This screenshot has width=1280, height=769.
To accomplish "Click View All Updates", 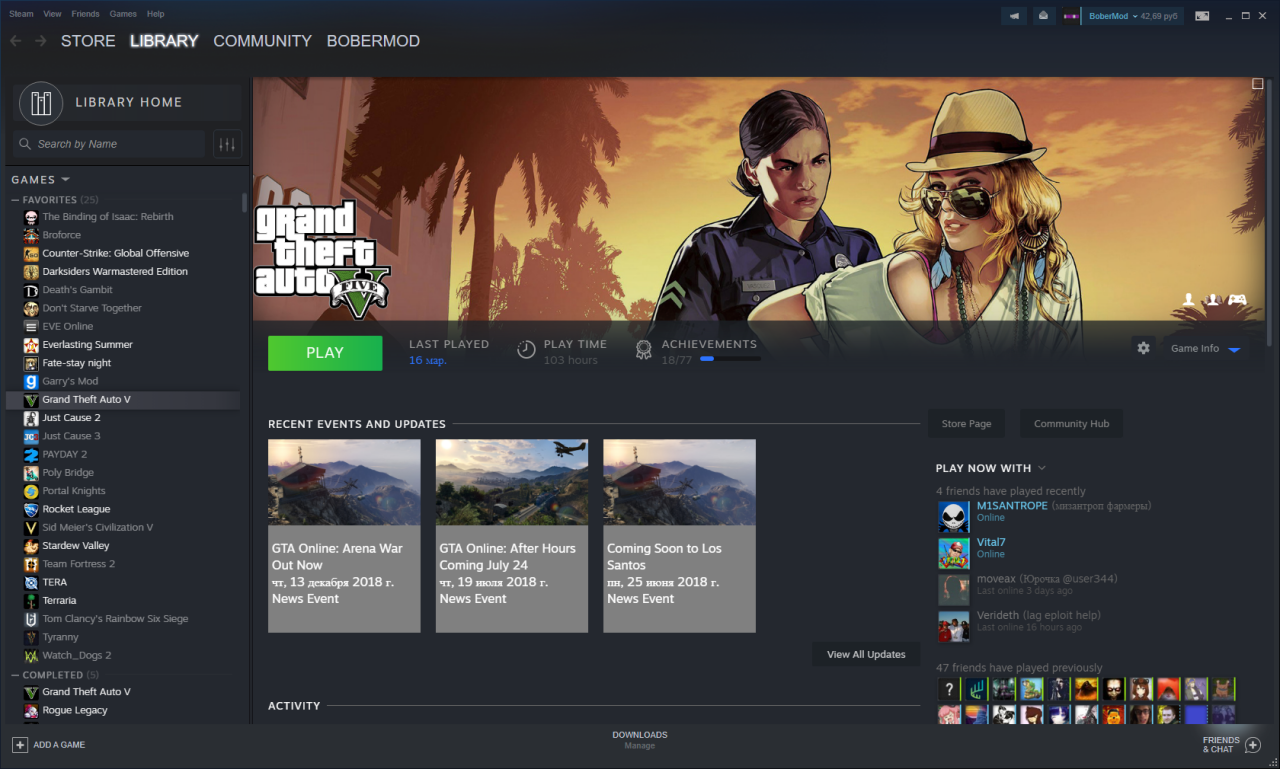I will [x=866, y=655].
